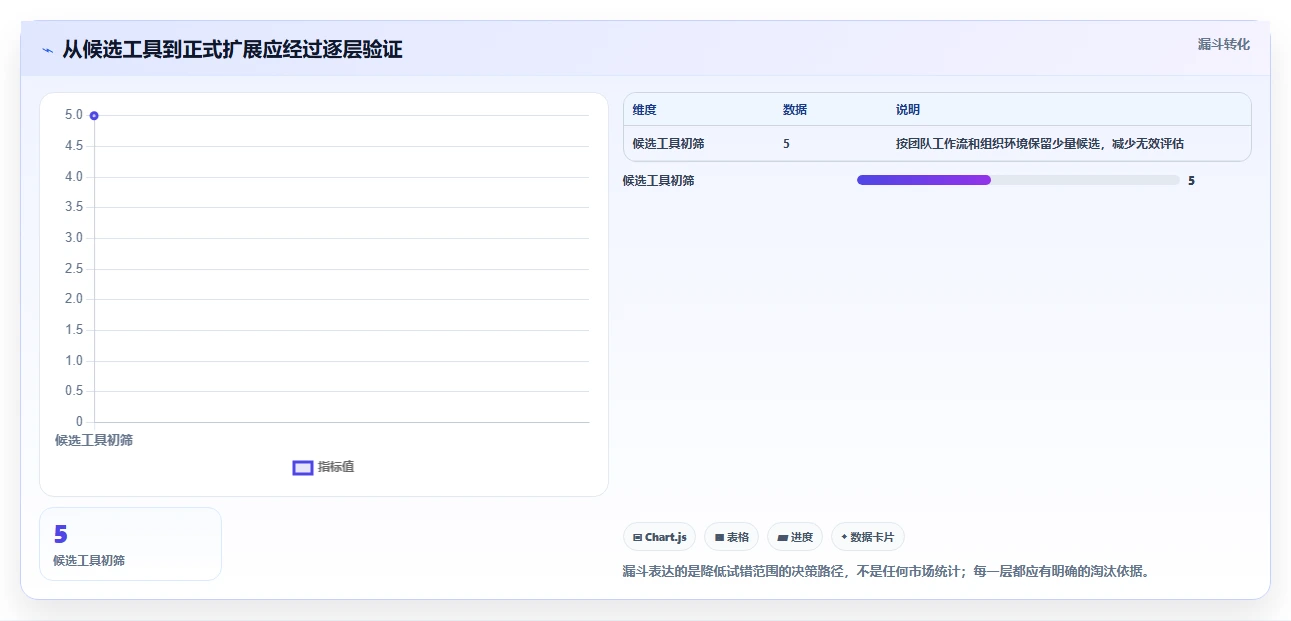Click the title 从候选工具到正式扩展应经过逐层验证
1291x621 pixels.
[232, 50]
